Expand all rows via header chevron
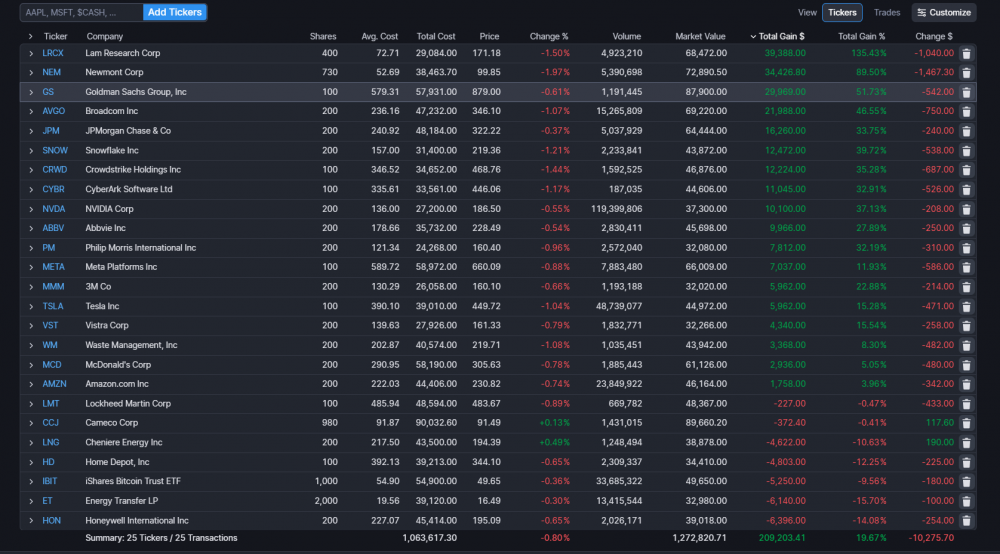This screenshot has width=1000, height=554. click(x=31, y=37)
